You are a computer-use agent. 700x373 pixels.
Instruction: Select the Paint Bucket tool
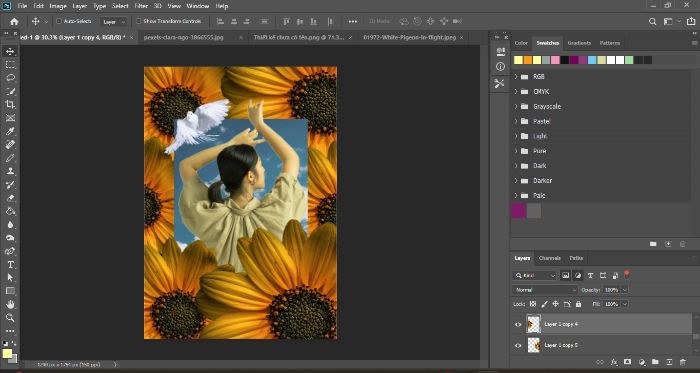(10, 211)
